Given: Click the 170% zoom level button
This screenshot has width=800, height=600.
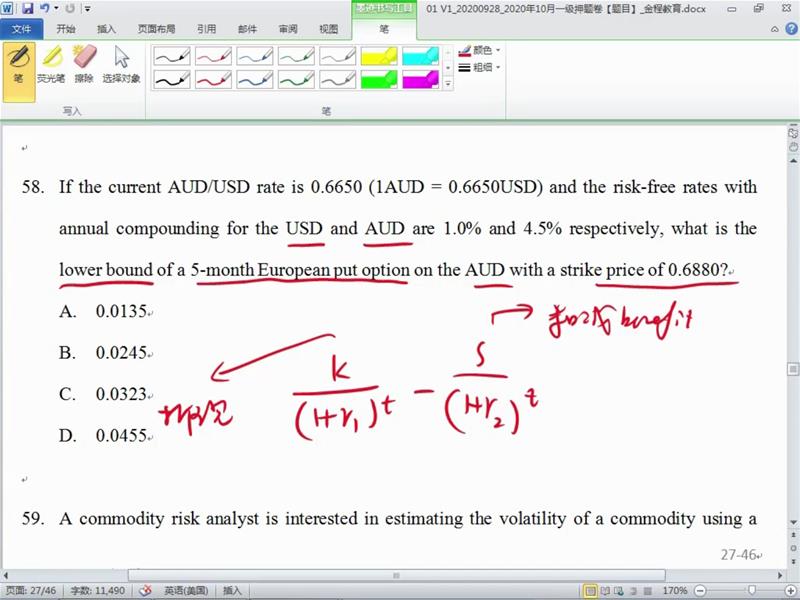Looking at the screenshot, I should click(675, 591).
